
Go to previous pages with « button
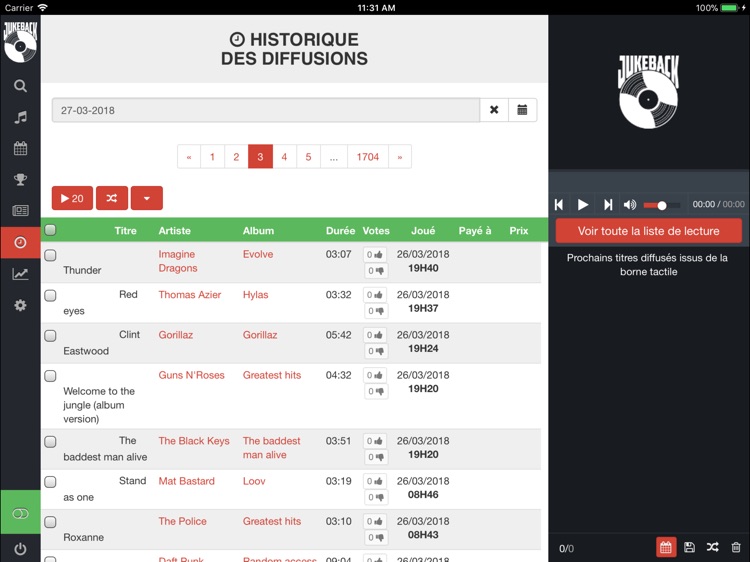pyautogui.click(x=189, y=156)
